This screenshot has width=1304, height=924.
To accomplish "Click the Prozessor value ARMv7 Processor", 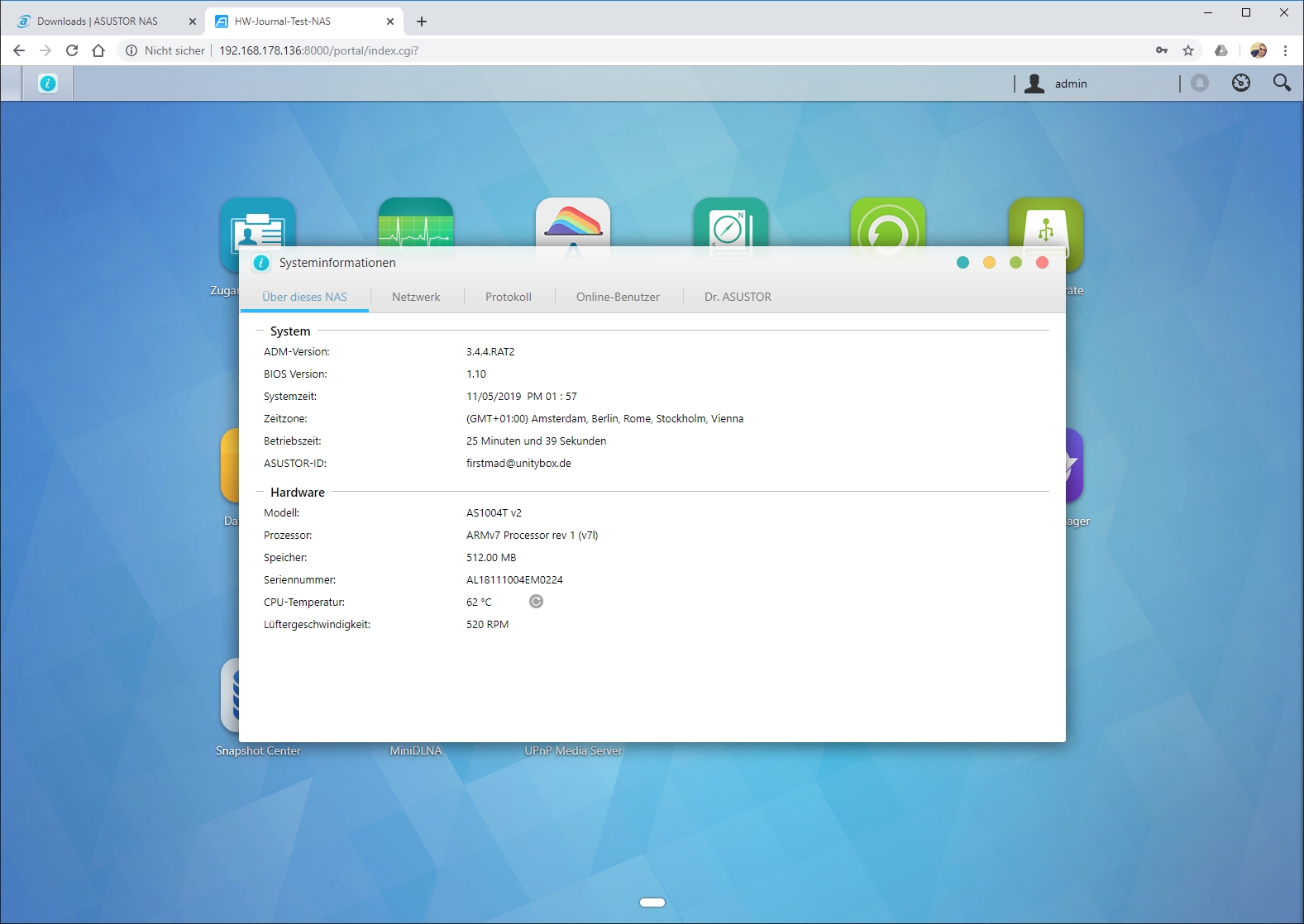I will (532, 536).
